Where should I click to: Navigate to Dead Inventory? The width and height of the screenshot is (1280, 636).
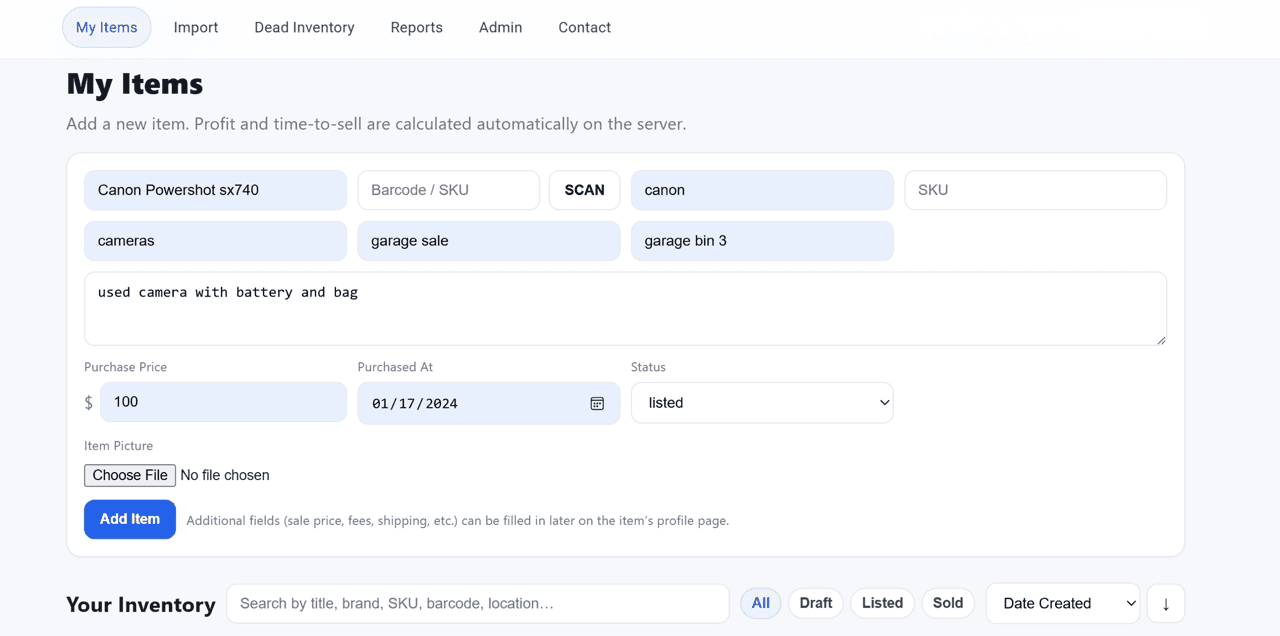pyautogui.click(x=304, y=27)
